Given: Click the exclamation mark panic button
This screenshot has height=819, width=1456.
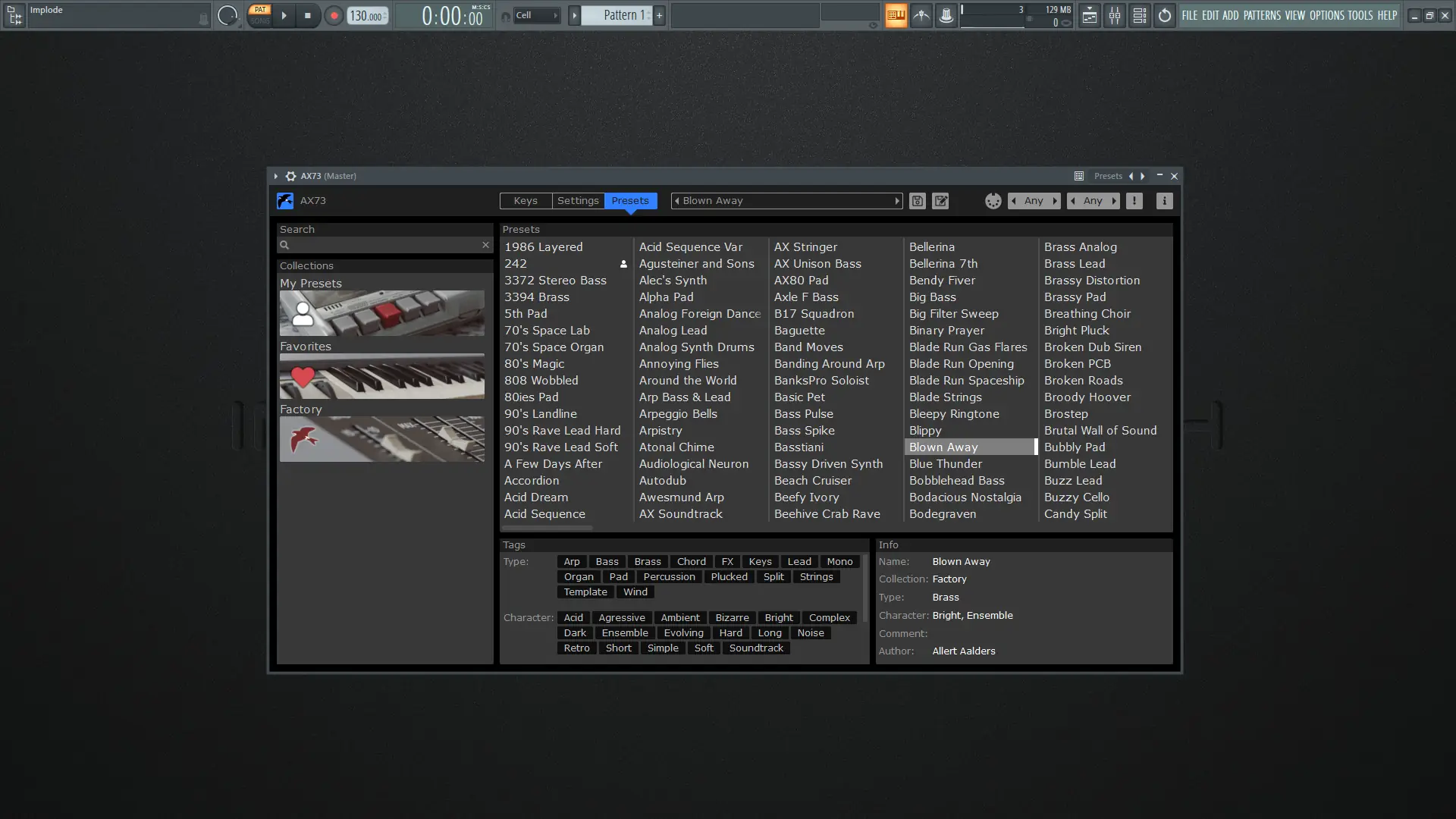Looking at the screenshot, I should [x=1134, y=201].
